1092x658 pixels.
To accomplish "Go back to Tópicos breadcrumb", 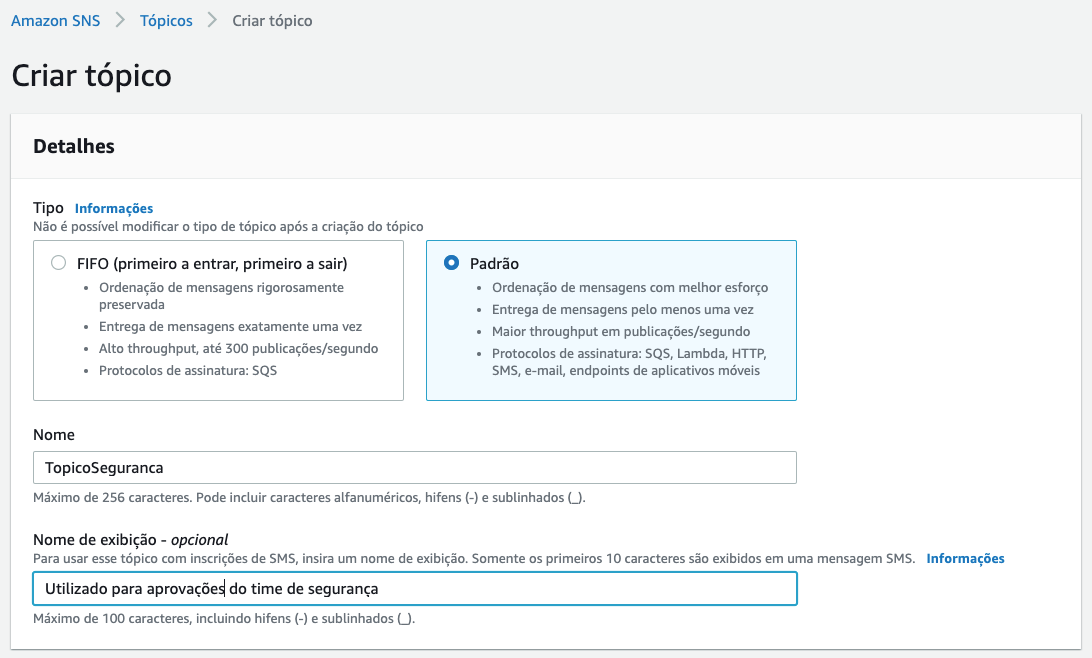I will click(166, 21).
